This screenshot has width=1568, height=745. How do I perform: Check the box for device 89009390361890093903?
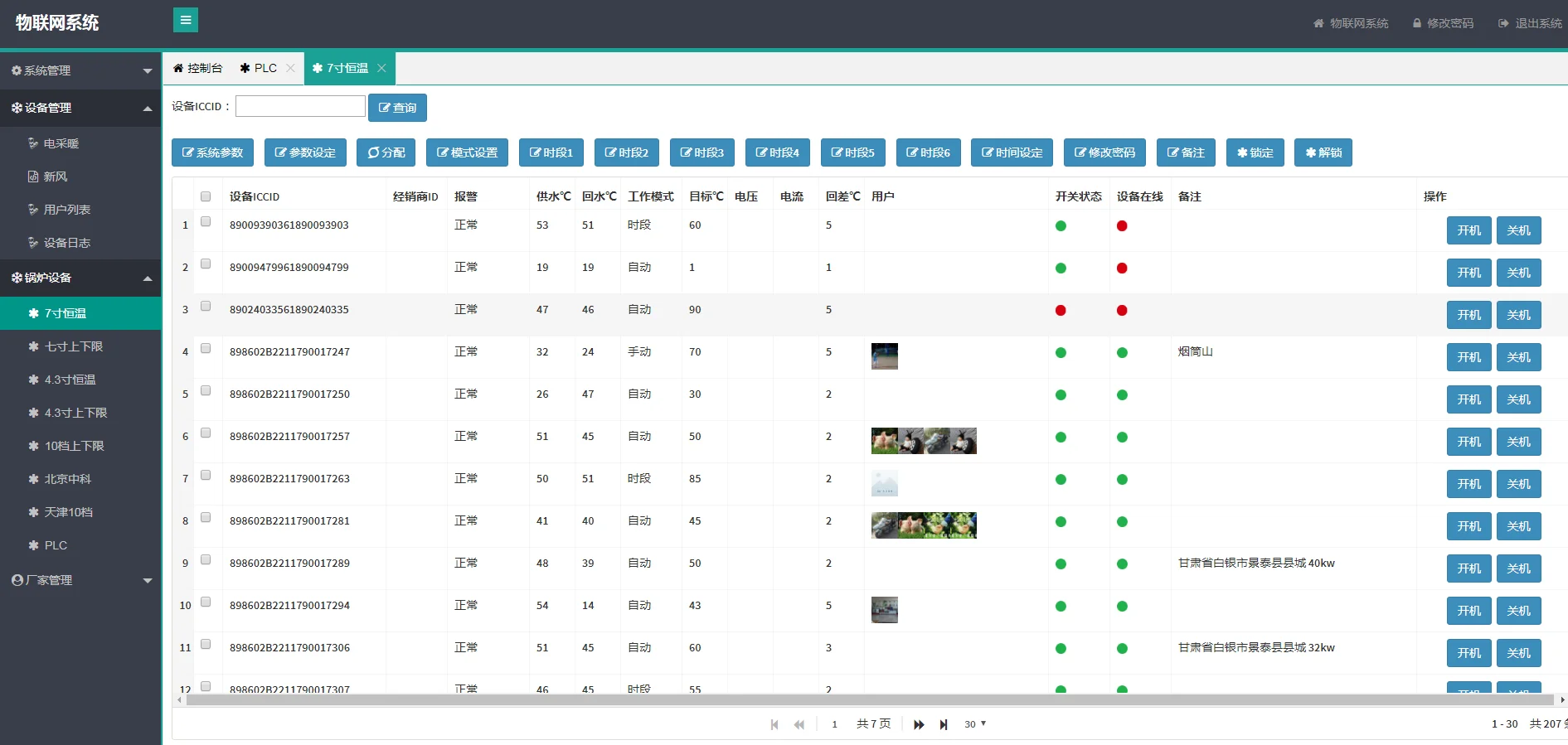coord(206,221)
